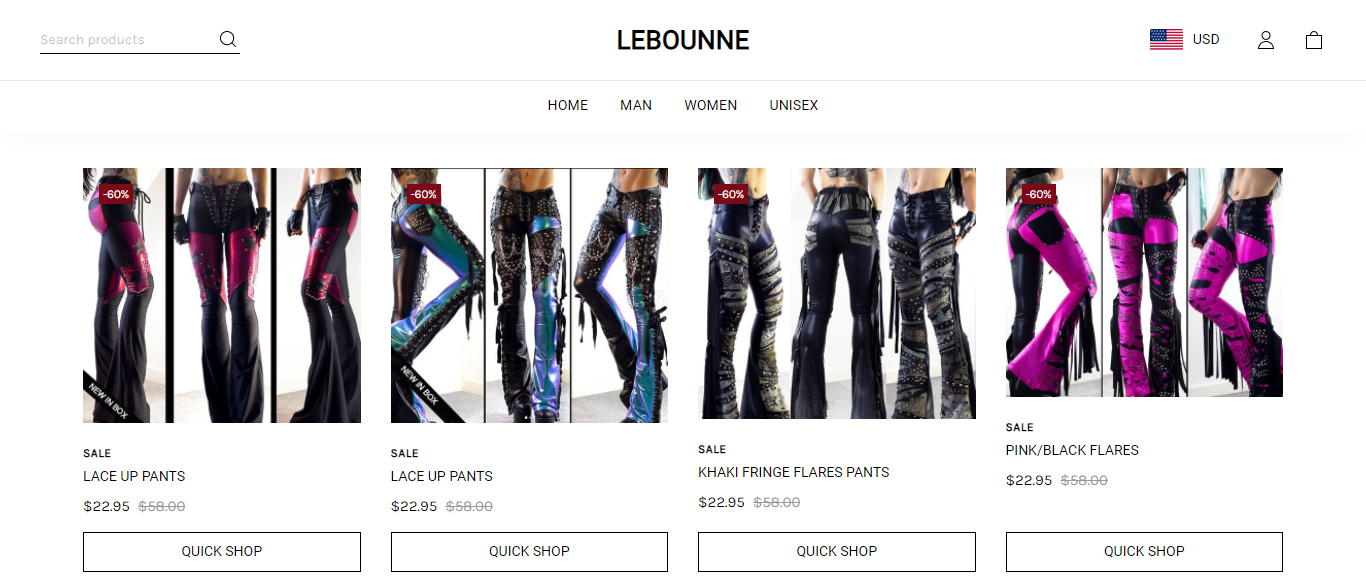The image size is (1366, 578).
Task: Click the LEBOUNNE logo
Action: point(683,40)
